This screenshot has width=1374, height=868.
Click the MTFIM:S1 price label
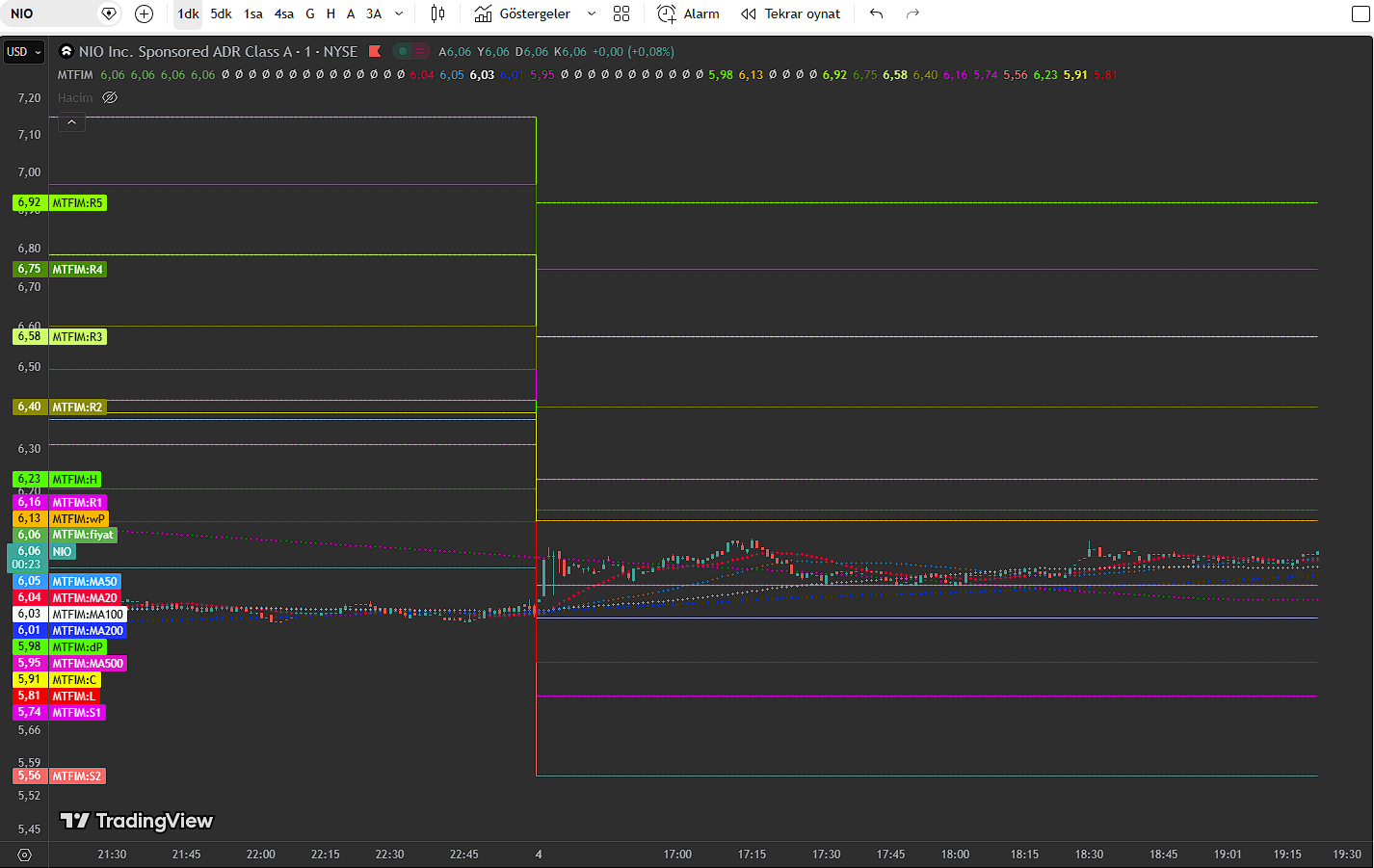click(x=77, y=713)
